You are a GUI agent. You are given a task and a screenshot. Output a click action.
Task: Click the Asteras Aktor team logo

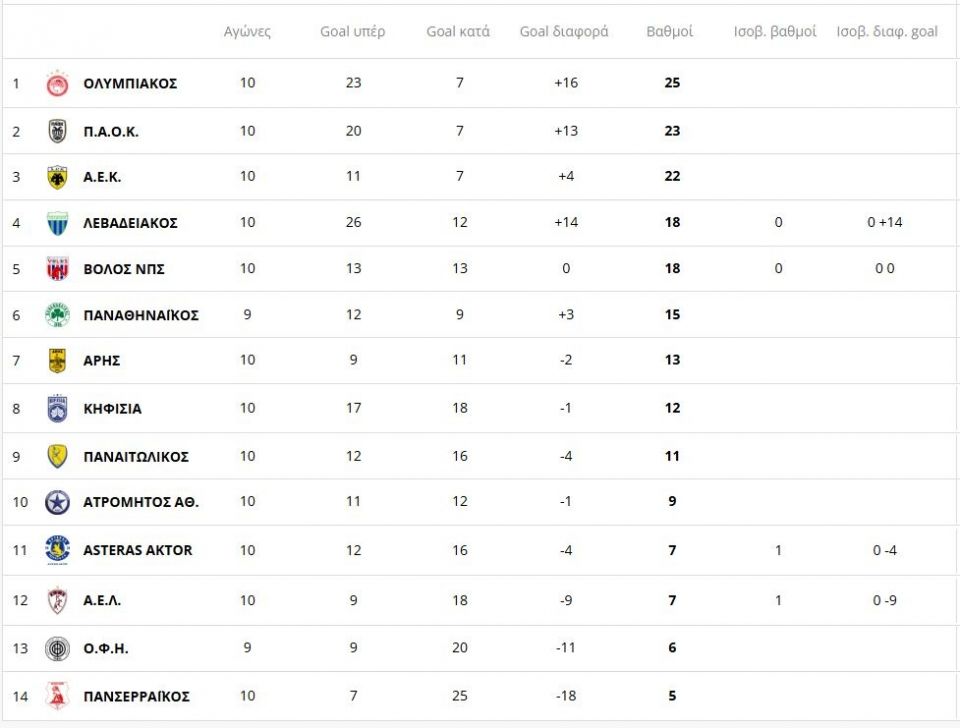[58, 550]
